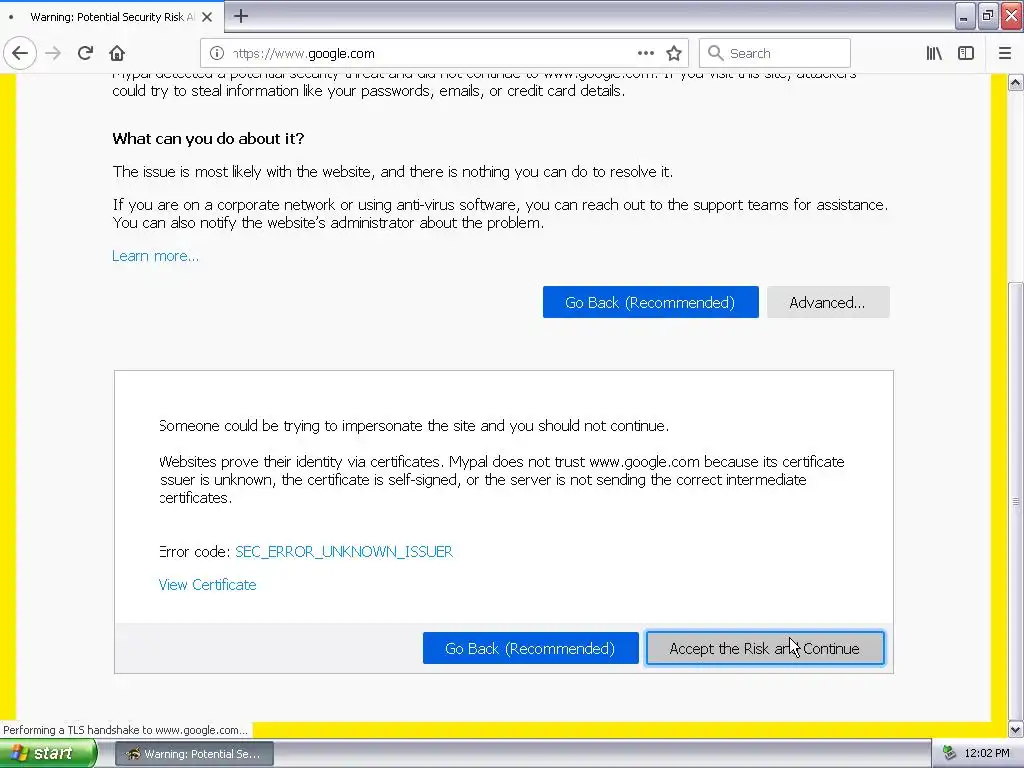This screenshot has height=768, width=1024.
Task: Reload the current page
Action: [x=85, y=54]
